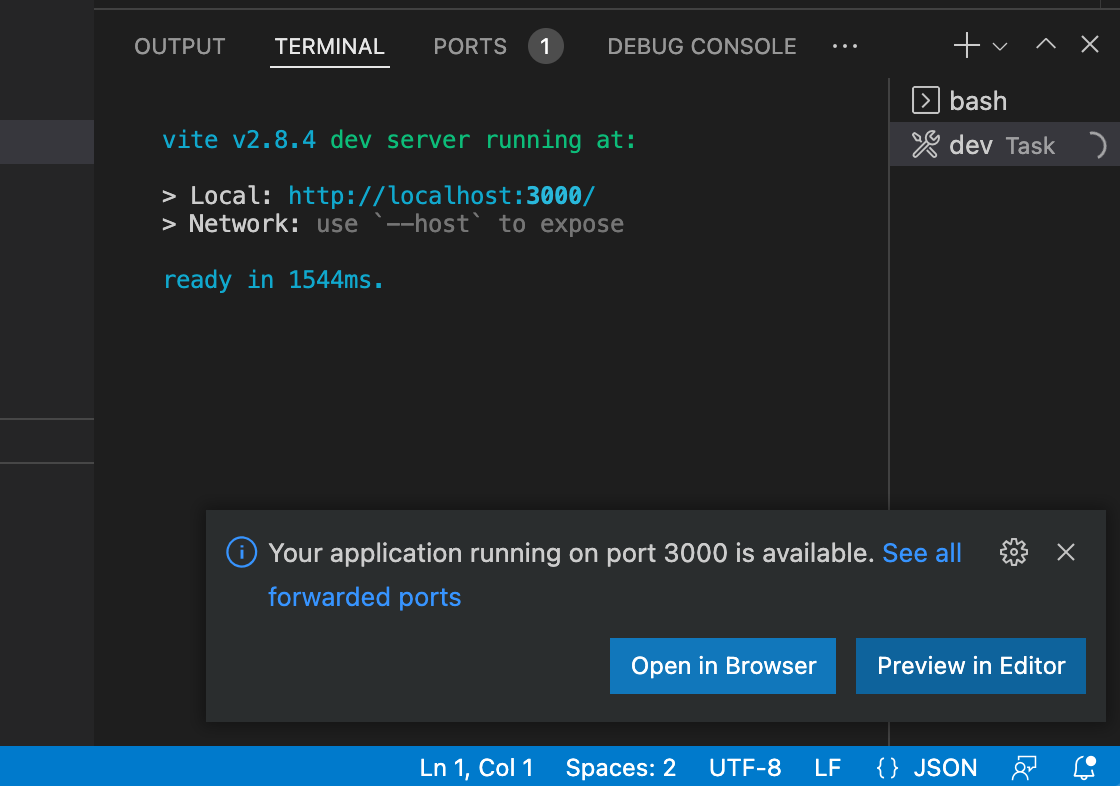
Task: Switch to the DEBUG CONSOLE tab
Action: coord(701,46)
